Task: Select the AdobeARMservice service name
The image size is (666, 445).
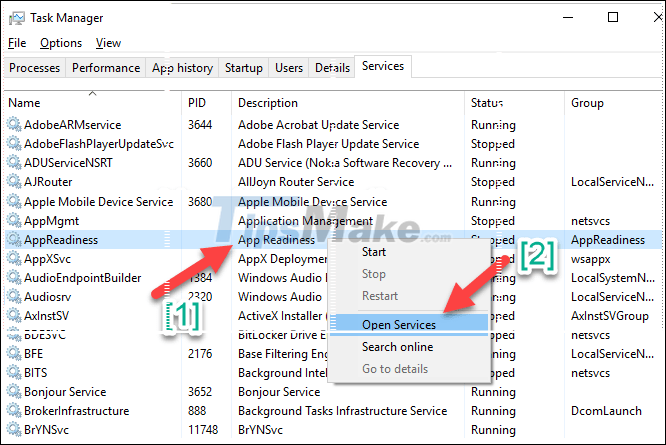Action: (73, 125)
